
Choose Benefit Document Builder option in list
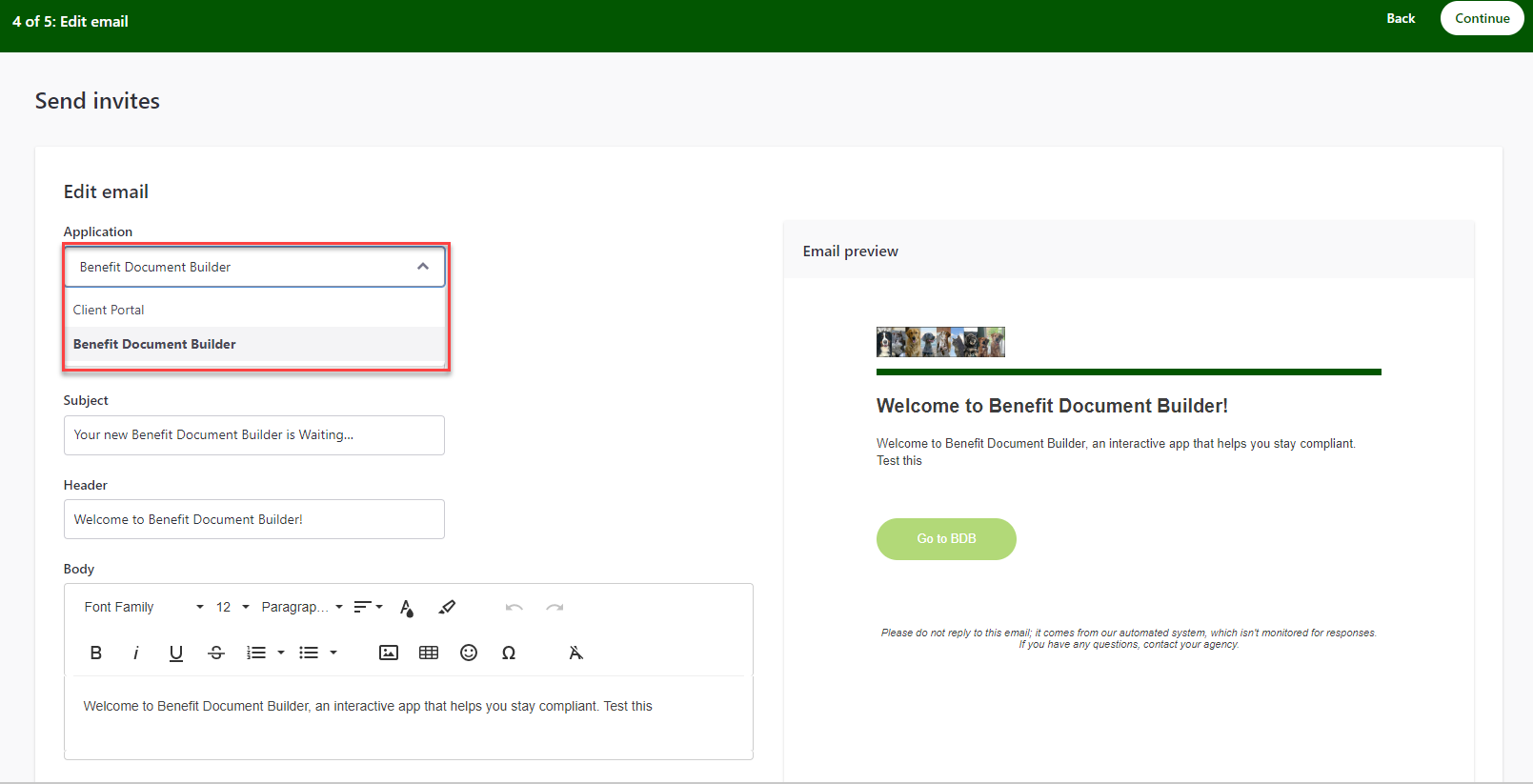(254, 344)
